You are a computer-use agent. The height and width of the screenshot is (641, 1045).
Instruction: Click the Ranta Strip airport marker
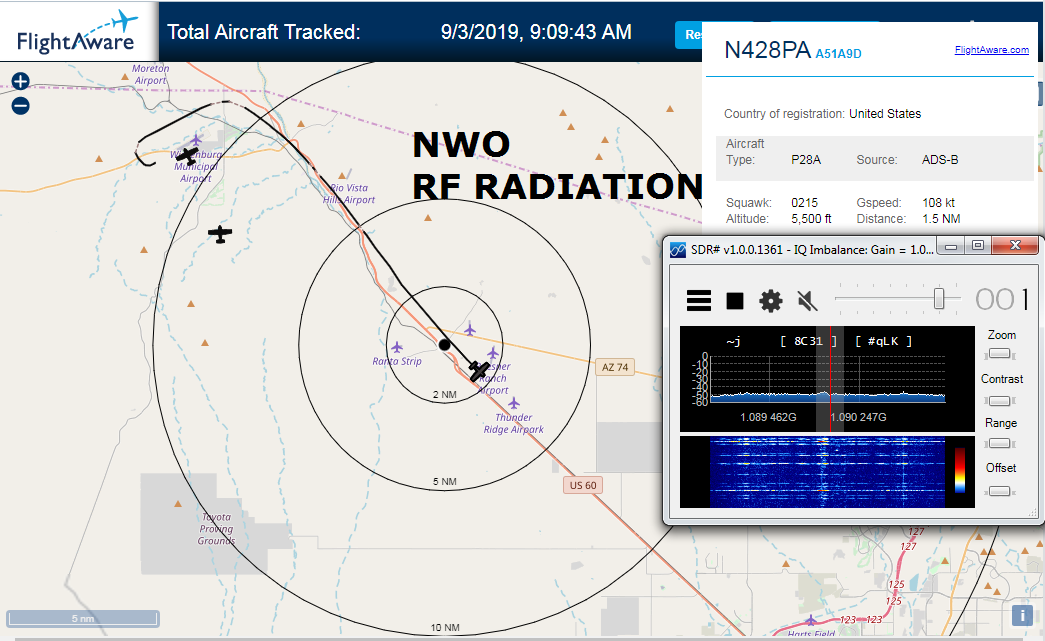(x=397, y=347)
